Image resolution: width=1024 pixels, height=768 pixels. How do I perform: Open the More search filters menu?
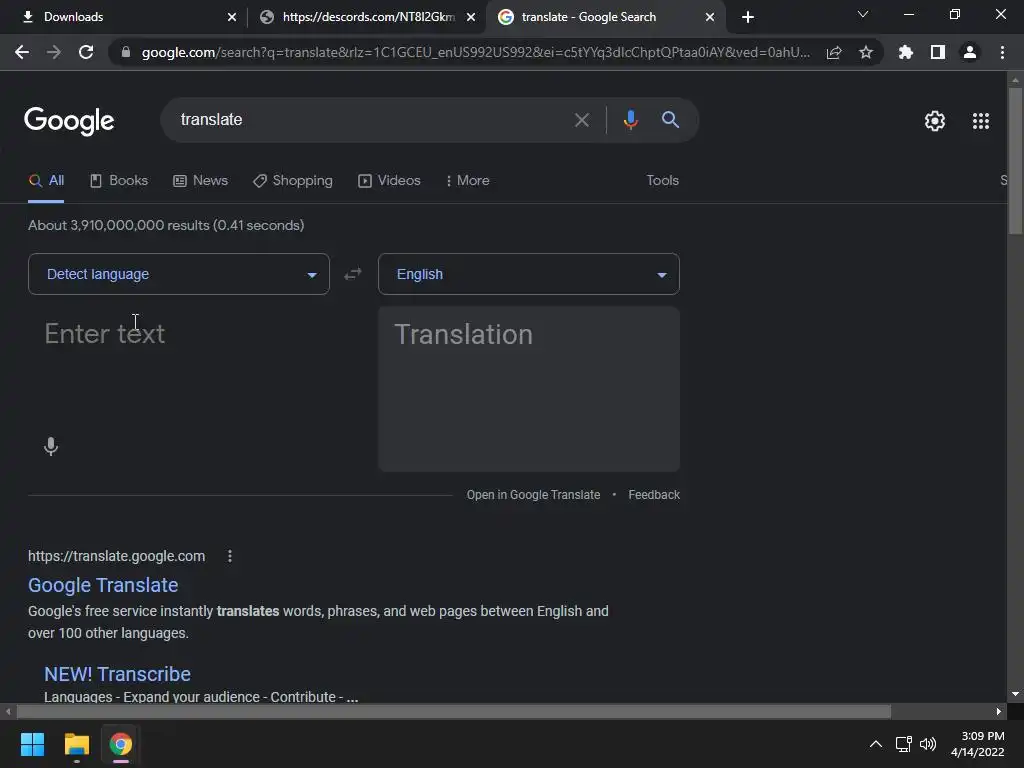[x=467, y=180]
